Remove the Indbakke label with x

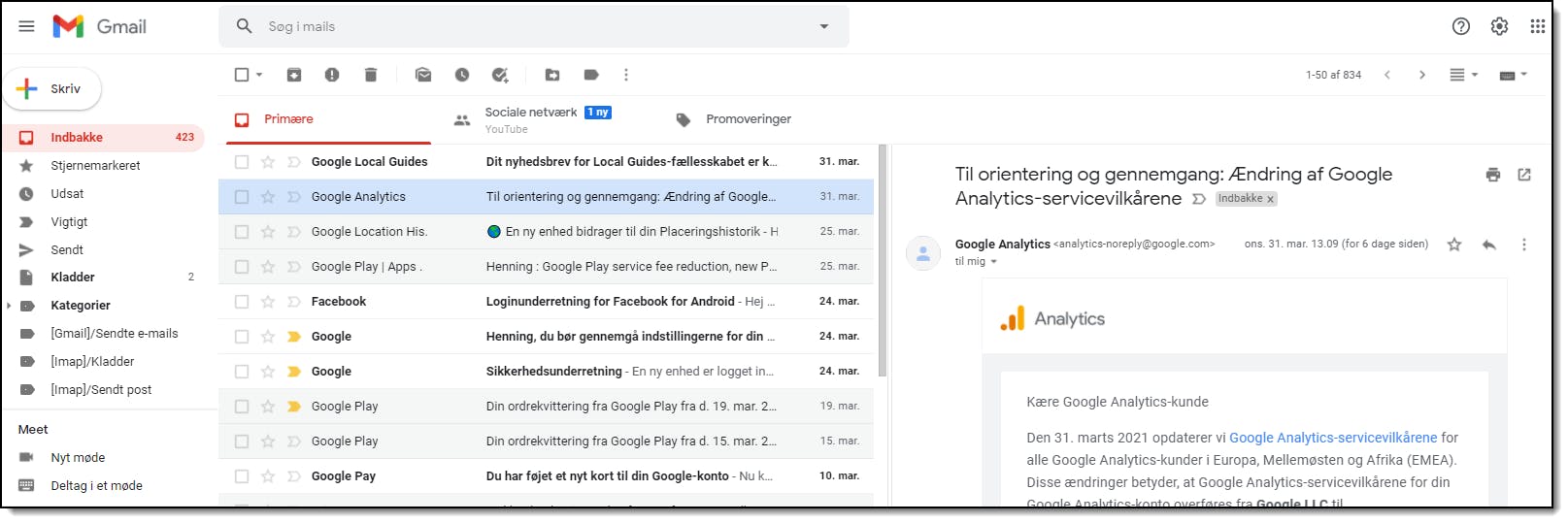(x=1270, y=200)
